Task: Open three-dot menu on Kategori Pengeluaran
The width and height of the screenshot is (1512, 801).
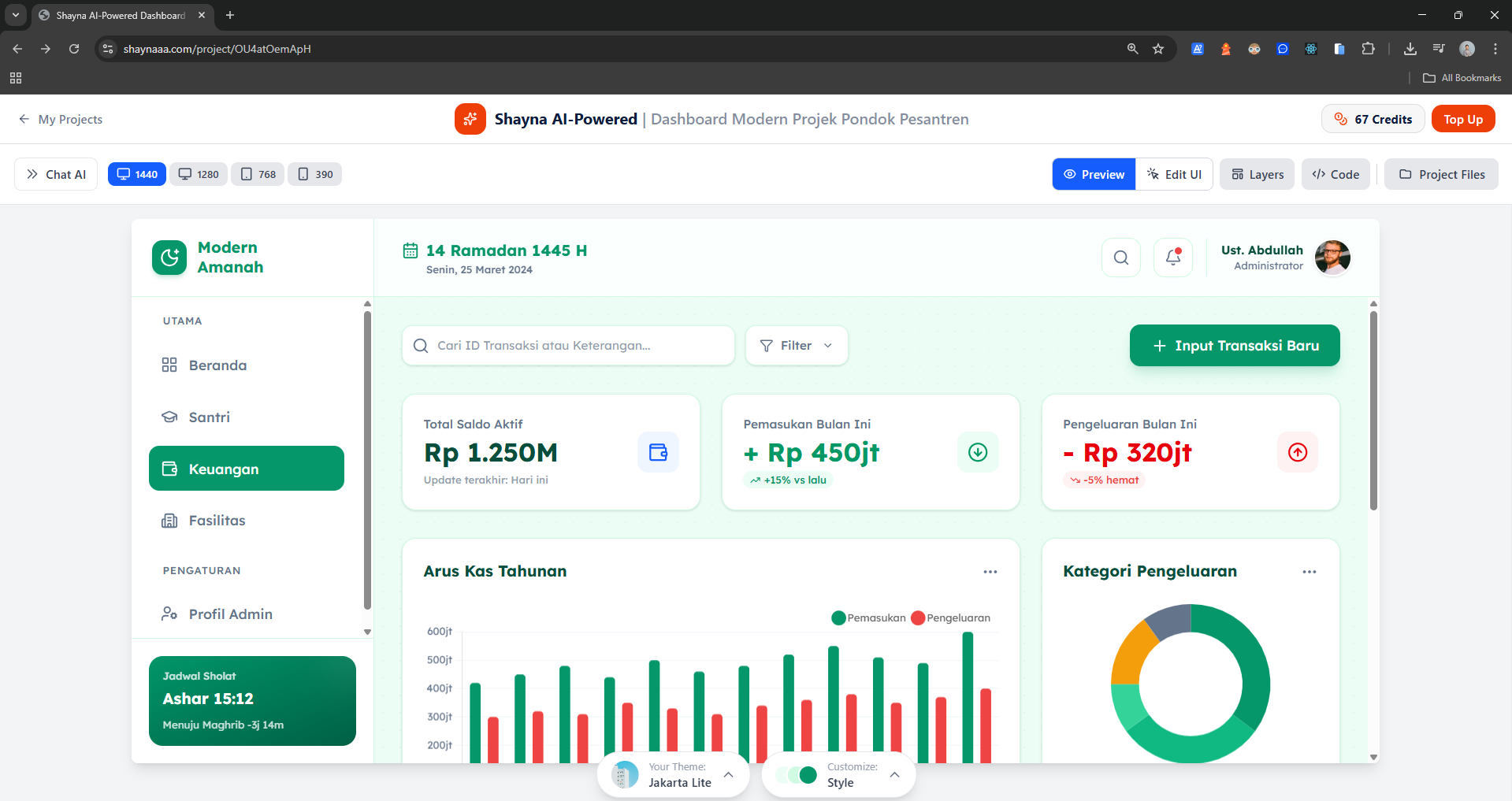Action: [x=1309, y=572]
